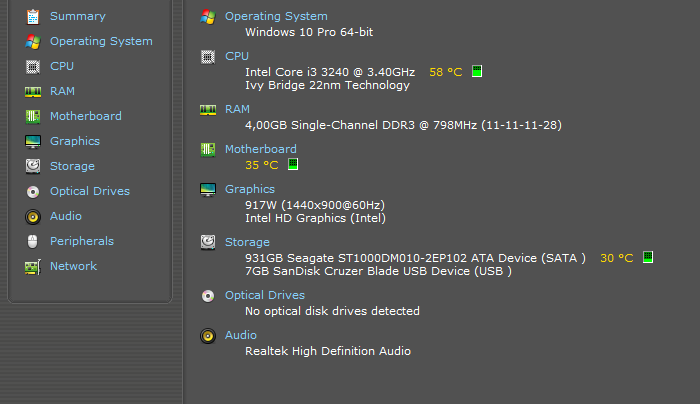Click the Graphics monitor icon in main panel

[208, 190]
